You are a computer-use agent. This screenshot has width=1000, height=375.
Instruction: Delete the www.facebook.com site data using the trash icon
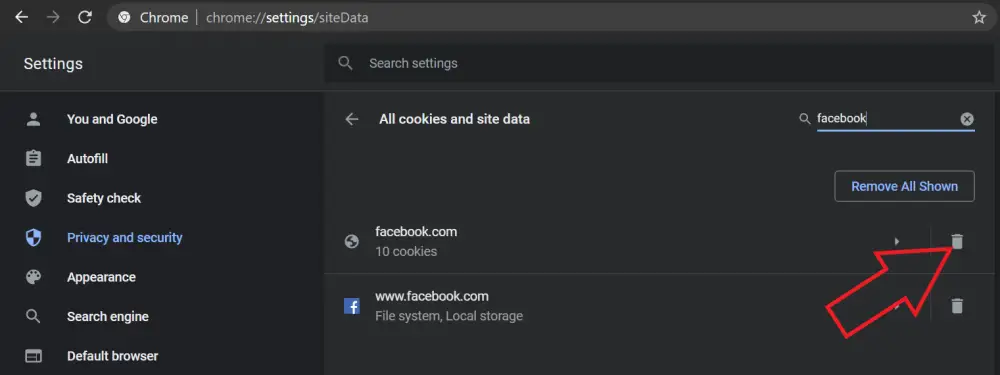pos(957,306)
